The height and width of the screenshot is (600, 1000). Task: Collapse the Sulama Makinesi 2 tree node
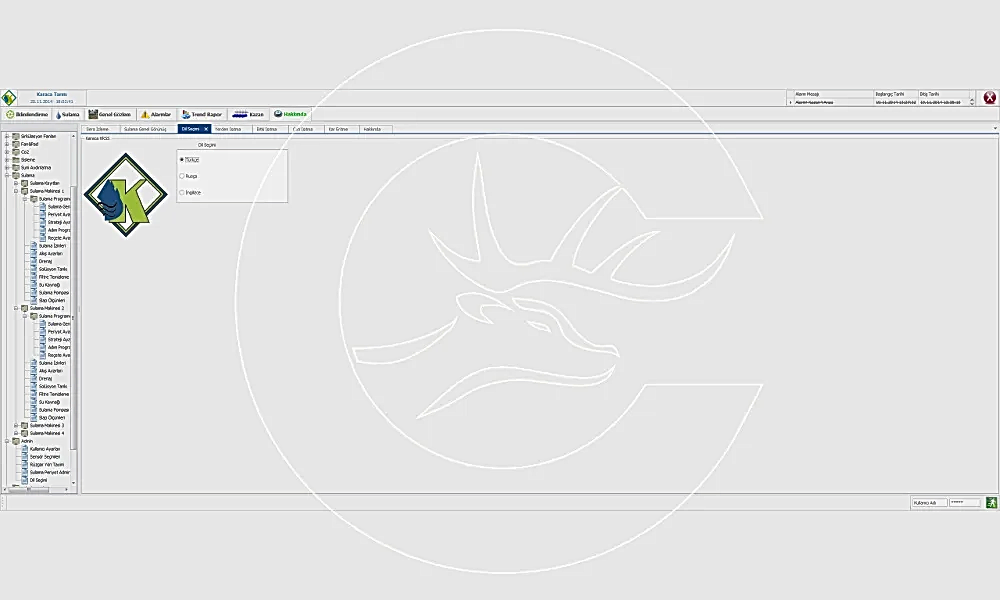pos(16,308)
